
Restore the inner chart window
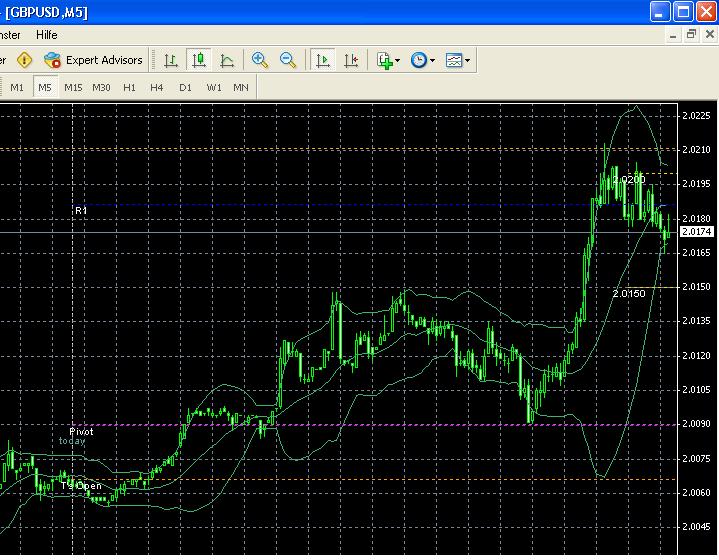[x=691, y=34]
